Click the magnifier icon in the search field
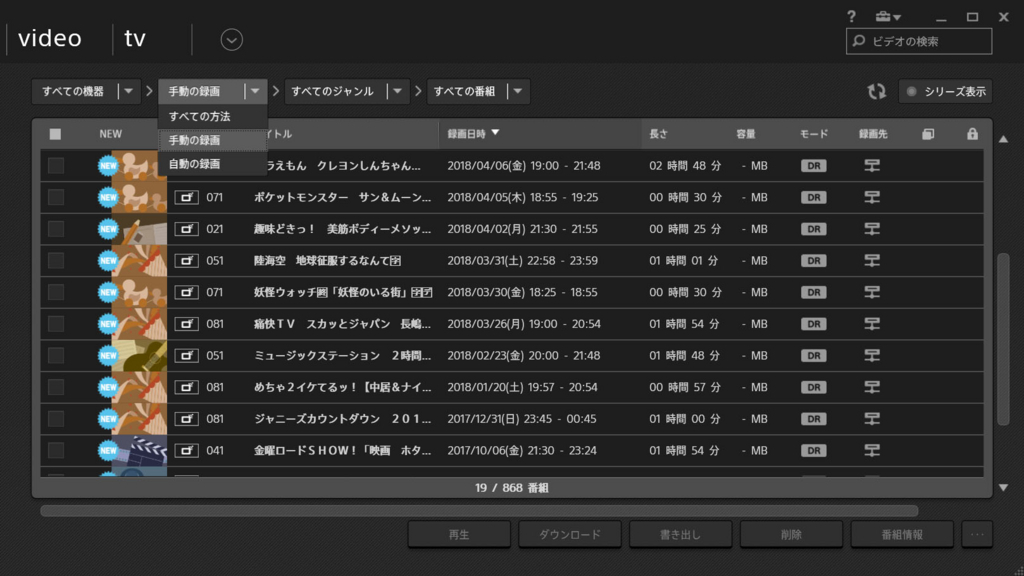Image resolution: width=1024 pixels, height=576 pixels. [x=857, y=40]
